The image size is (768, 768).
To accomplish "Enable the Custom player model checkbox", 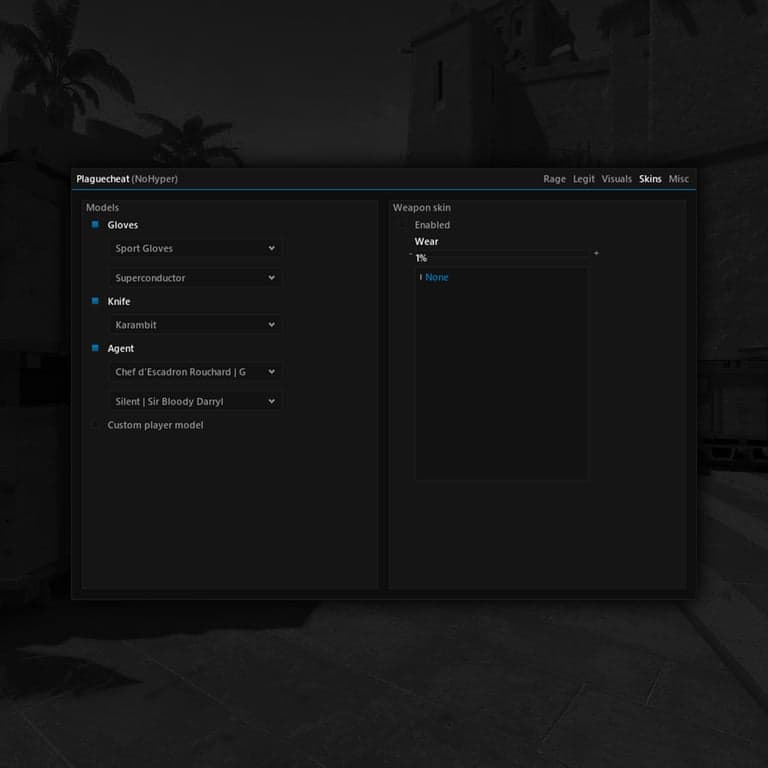I will click(x=95, y=425).
